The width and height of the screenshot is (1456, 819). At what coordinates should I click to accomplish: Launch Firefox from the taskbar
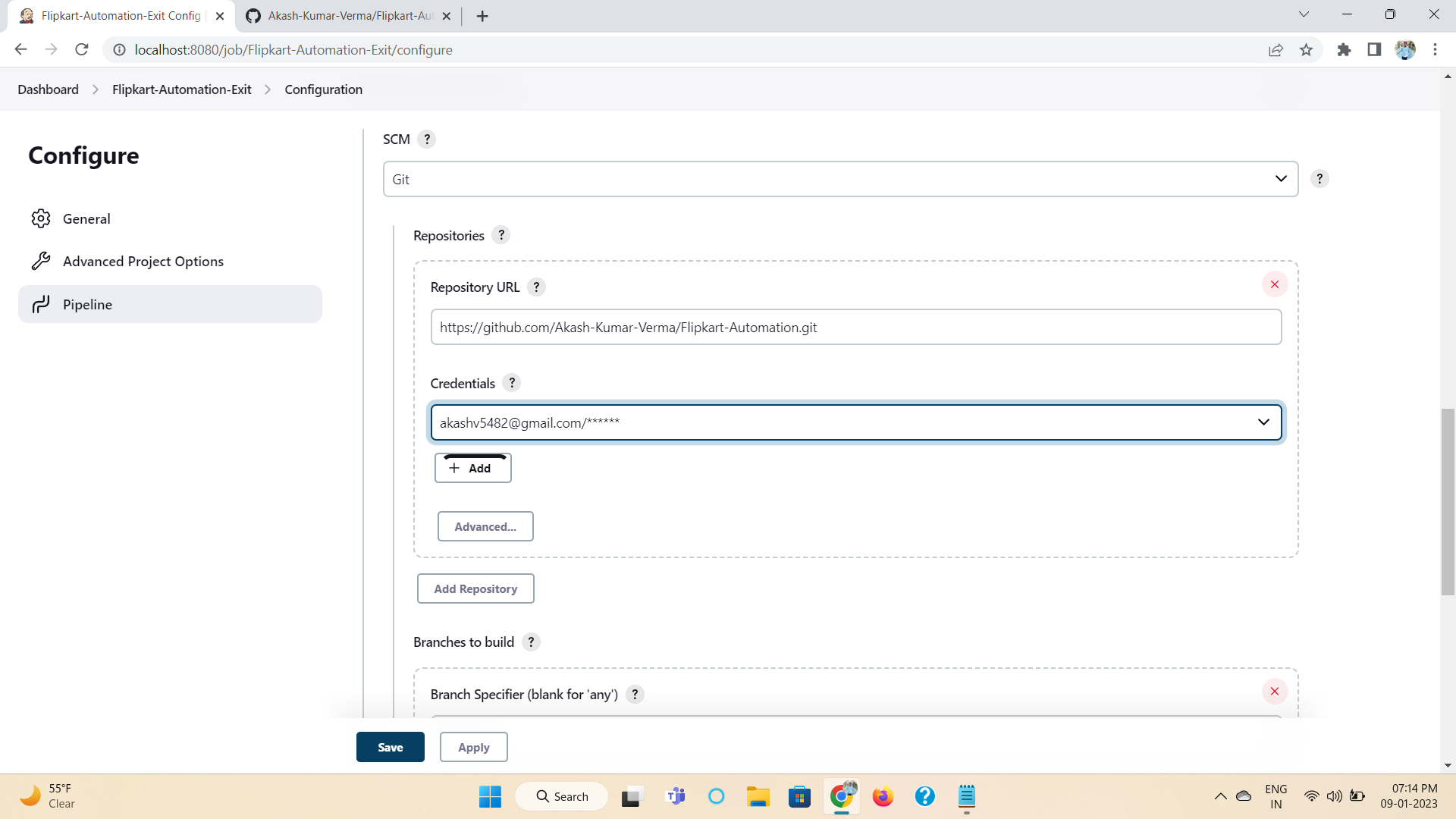882,796
